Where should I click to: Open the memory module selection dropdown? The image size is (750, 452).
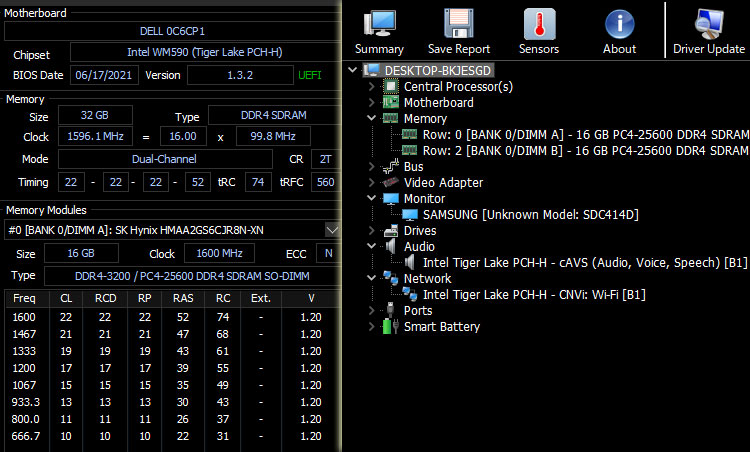332,230
